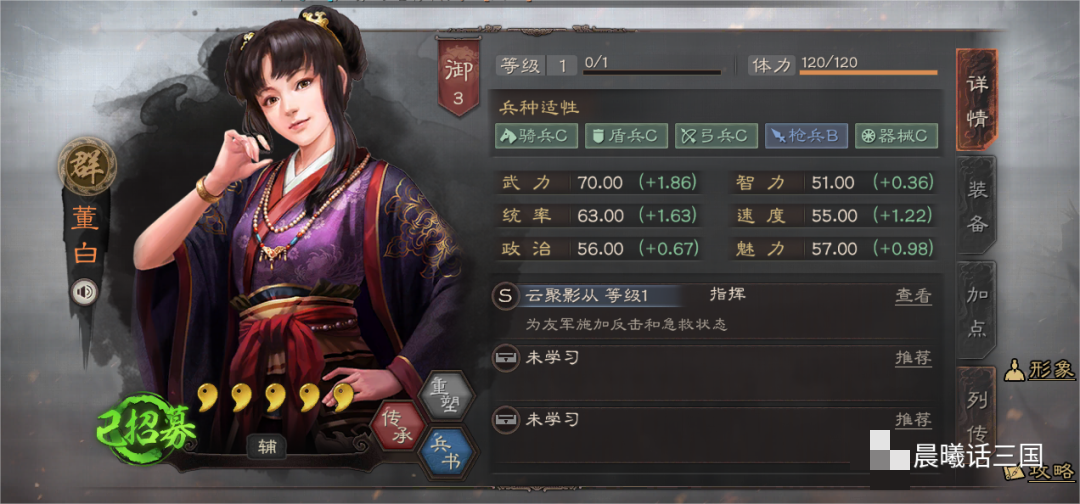
Task: Click 推荐 on first unlearned skill slot
Action: point(913,358)
